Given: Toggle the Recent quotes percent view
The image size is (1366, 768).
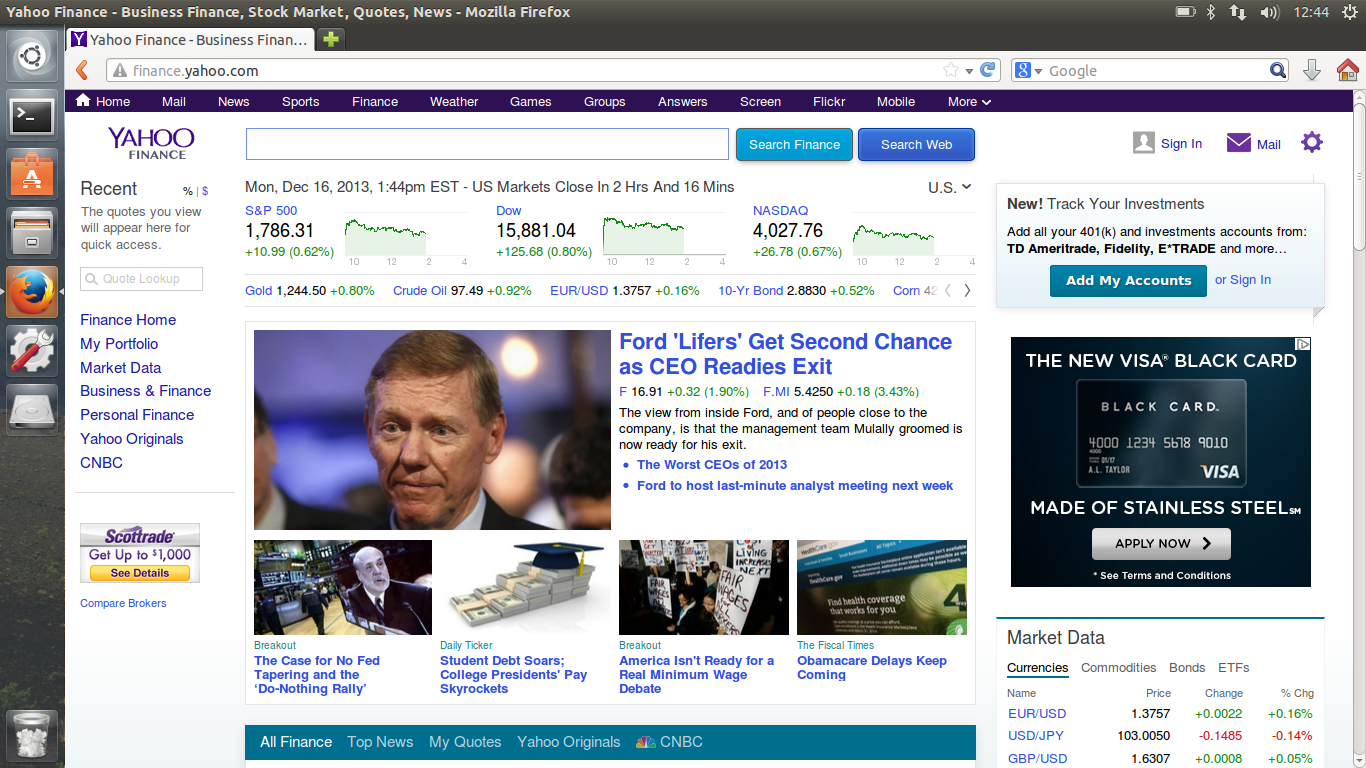Looking at the screenshot, I should click(187, 191).
